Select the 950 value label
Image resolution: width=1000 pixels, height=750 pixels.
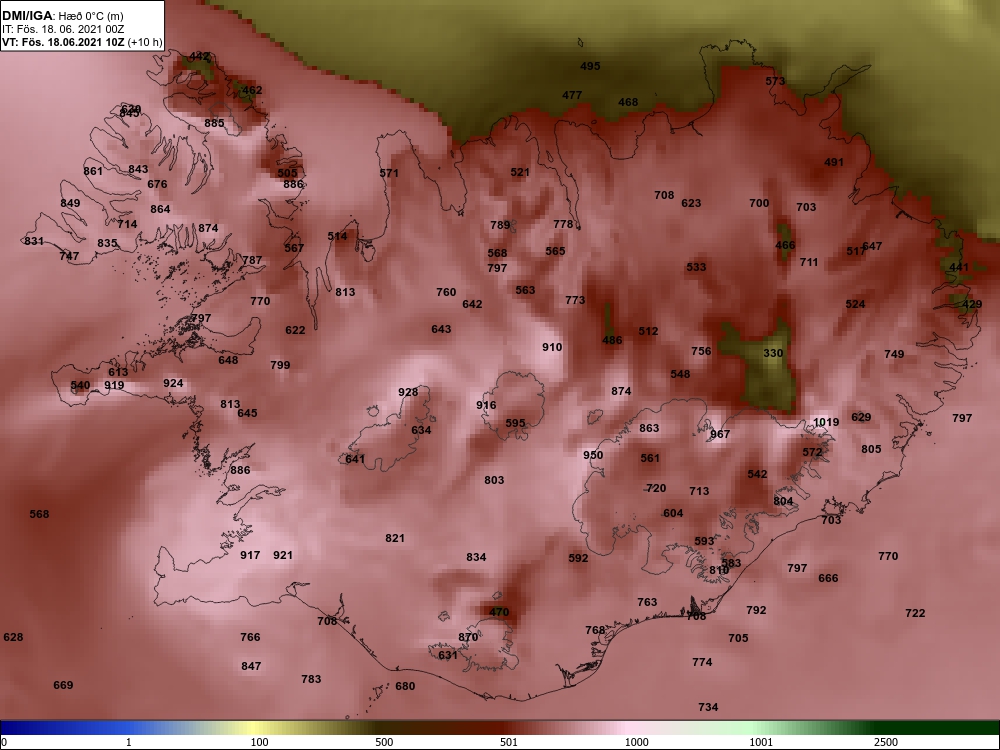click(x=593, y=455)
